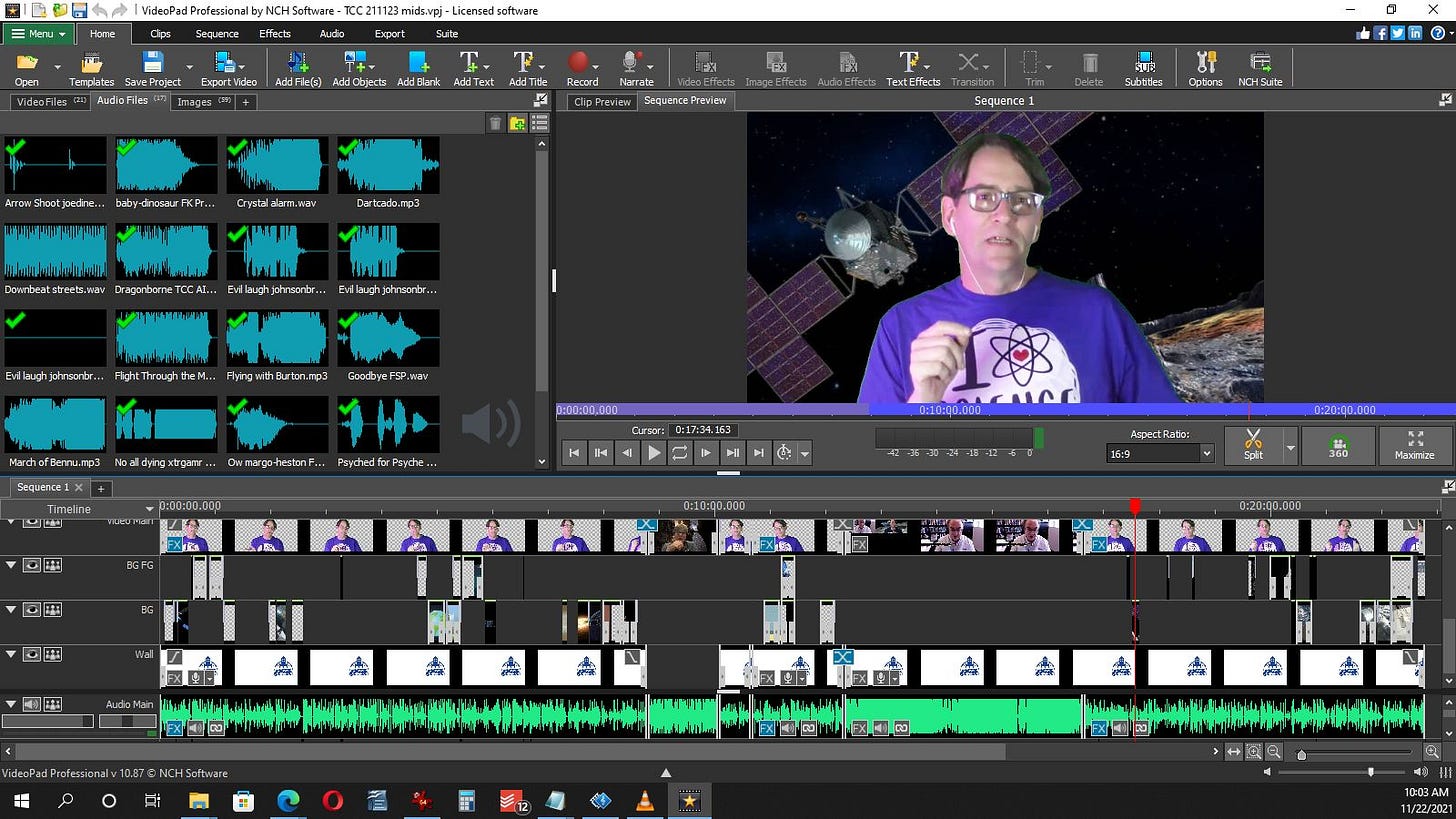Select the Dartcado.mp3 audio thumbnail
This screenshot has height=819, width=1456.
pyautogui.click(x=388, y=165)
